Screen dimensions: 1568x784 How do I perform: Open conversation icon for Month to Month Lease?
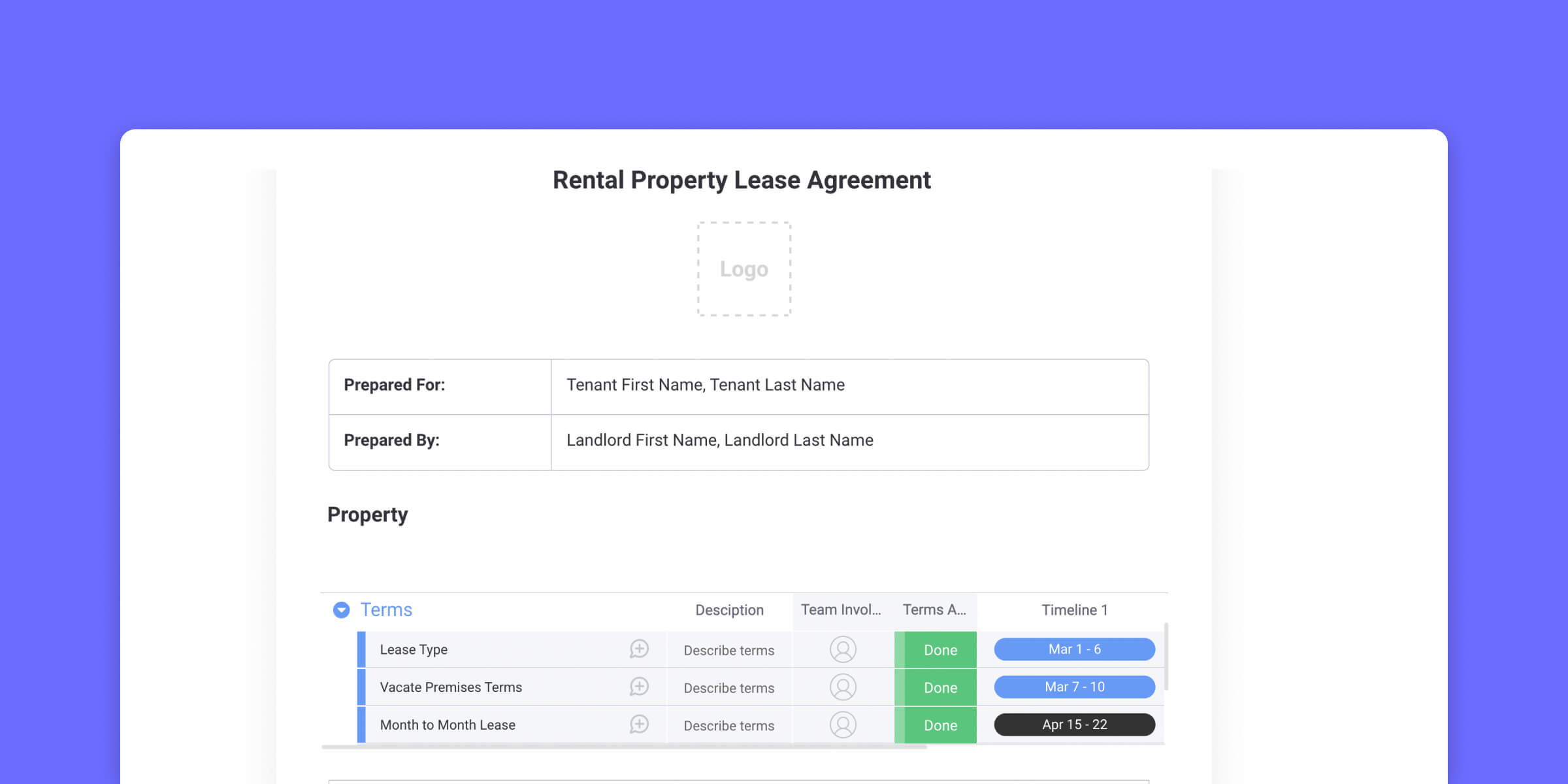[x=639, y=724]
